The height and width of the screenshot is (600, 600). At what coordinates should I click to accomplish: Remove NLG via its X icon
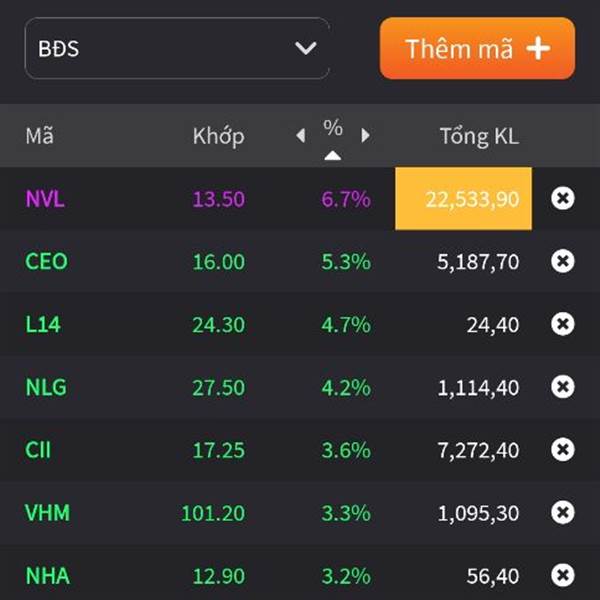[x=563, y=387]
